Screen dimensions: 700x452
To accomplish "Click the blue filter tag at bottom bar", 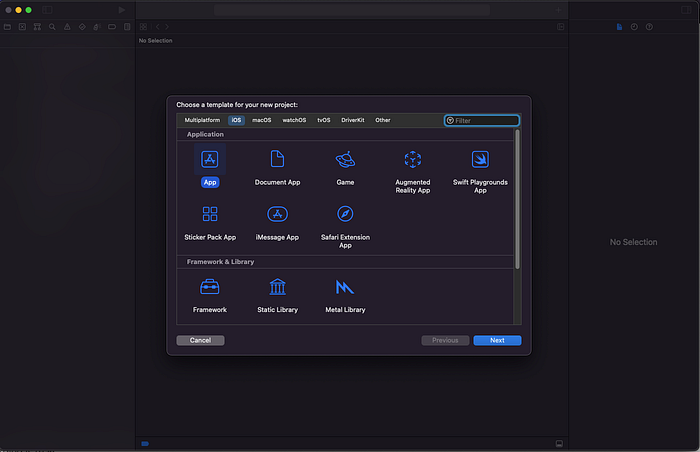I will (145, 444).
